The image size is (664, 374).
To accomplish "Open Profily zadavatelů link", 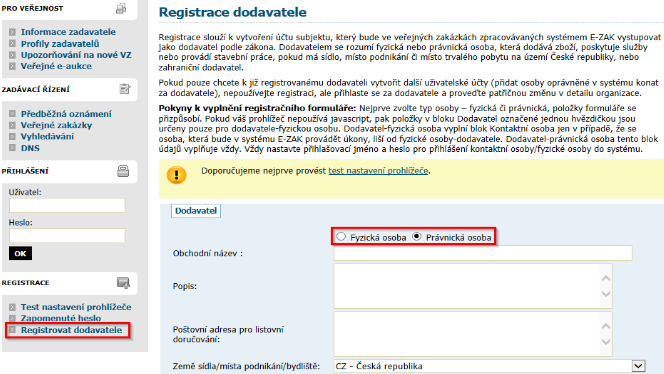I will (x=60, y=44).
